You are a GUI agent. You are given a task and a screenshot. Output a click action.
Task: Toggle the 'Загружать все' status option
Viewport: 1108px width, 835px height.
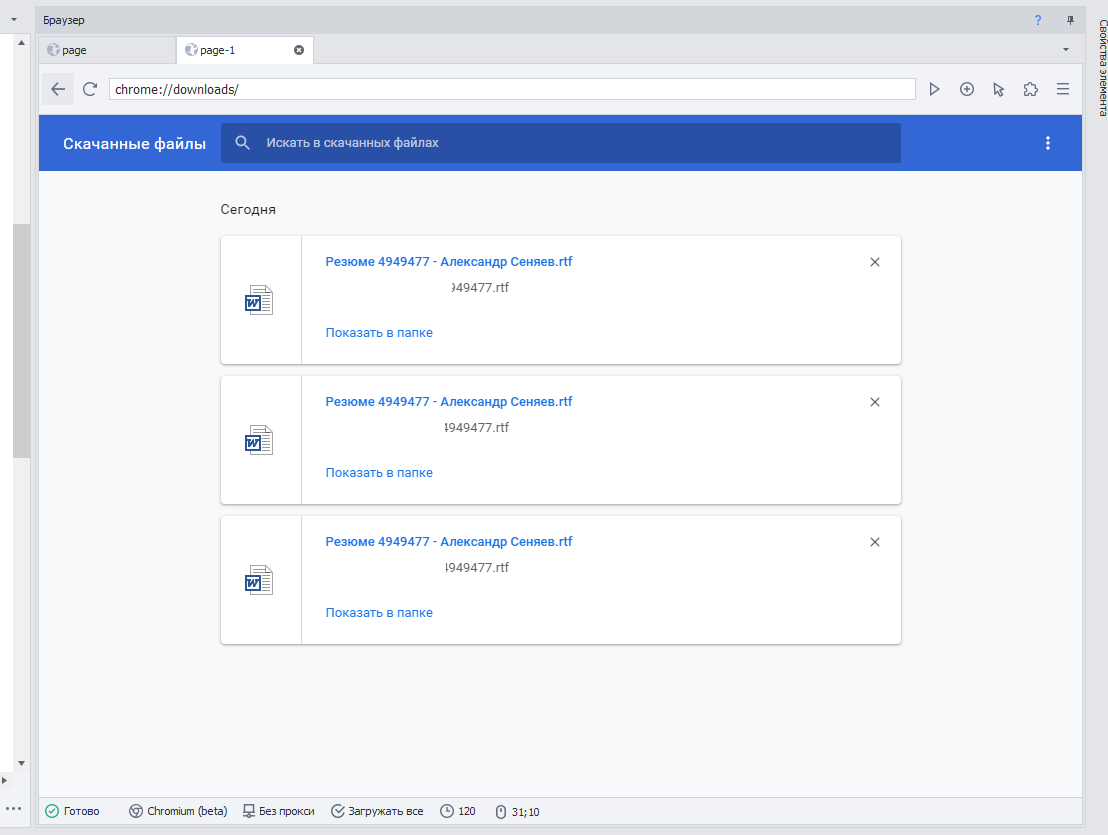point(377,811)
